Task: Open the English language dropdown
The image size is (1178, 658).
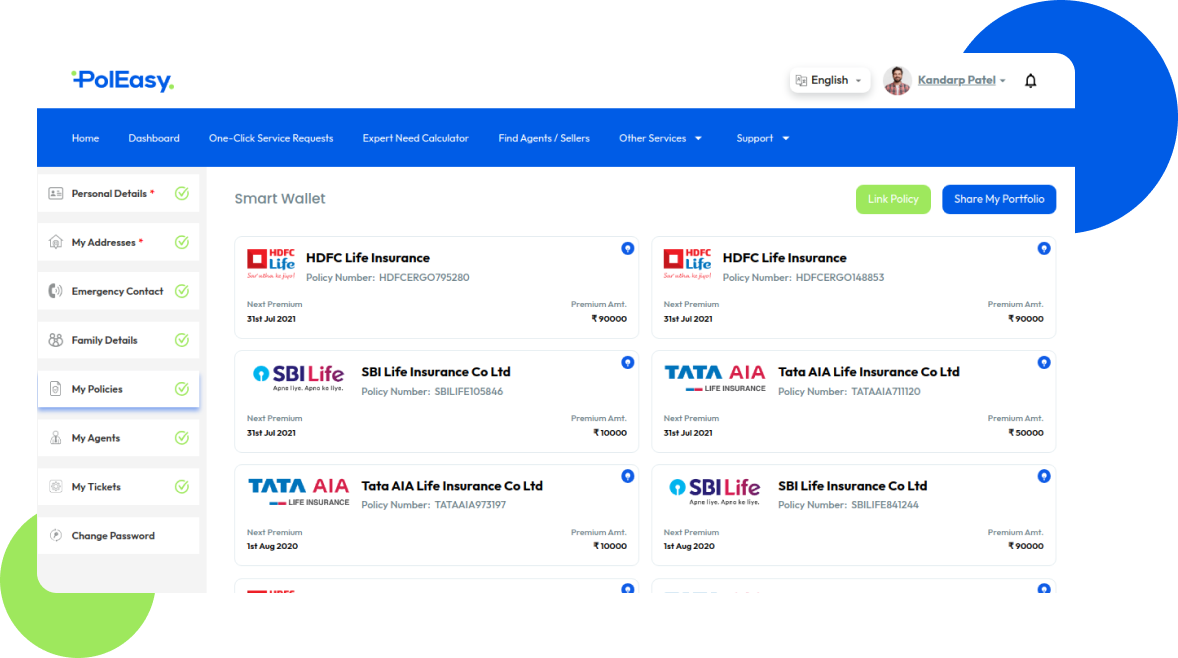Action: (830, 80)
